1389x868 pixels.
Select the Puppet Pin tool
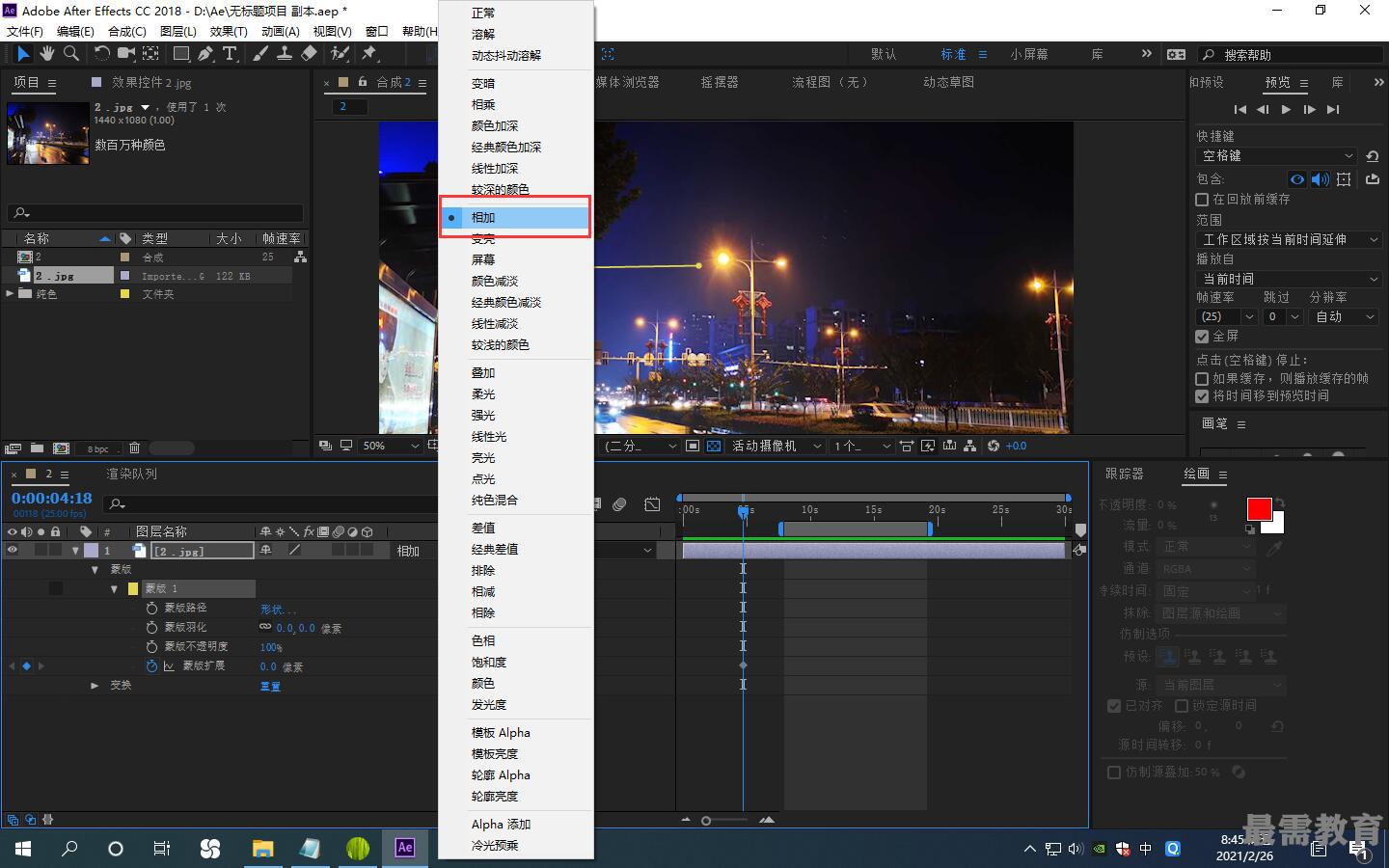tap(369, 54)
